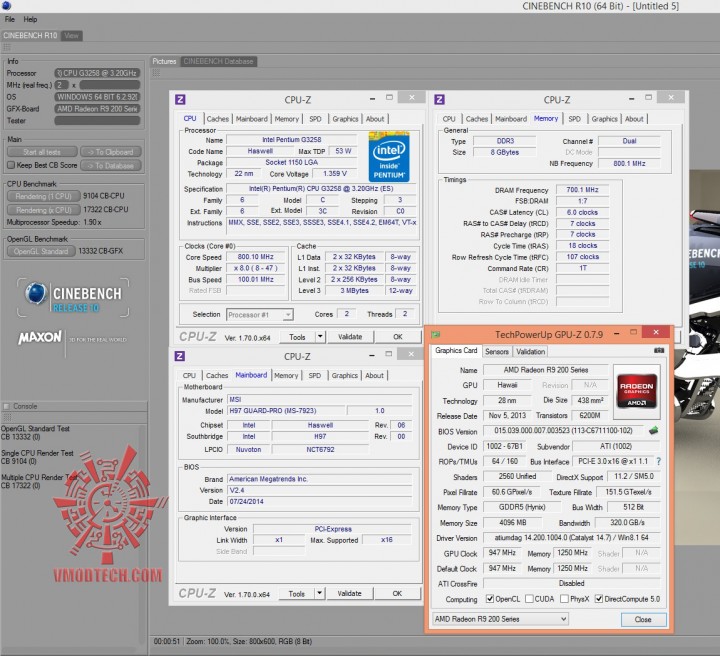Screen dimensions: 720x656
Task: Click the Intel Pentium G3258 name value
Action: [x=292, y=139]
